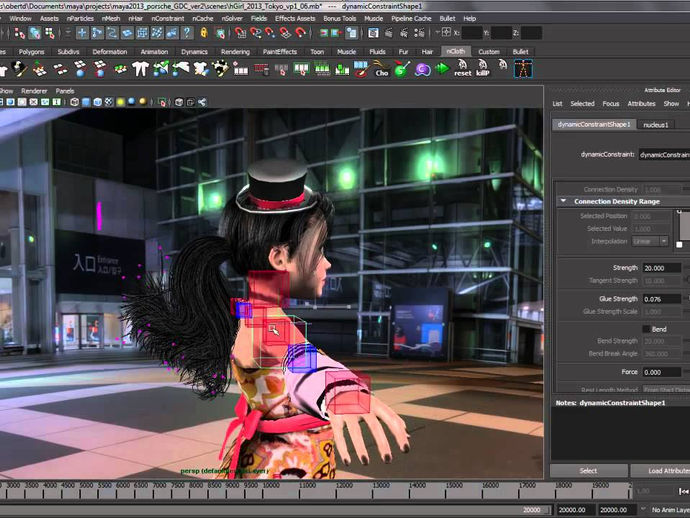Image resolution: width=690 pixels, height=518 pixels.
Task: Toggle textured display checker icon
Action: (x=109, y=102)
